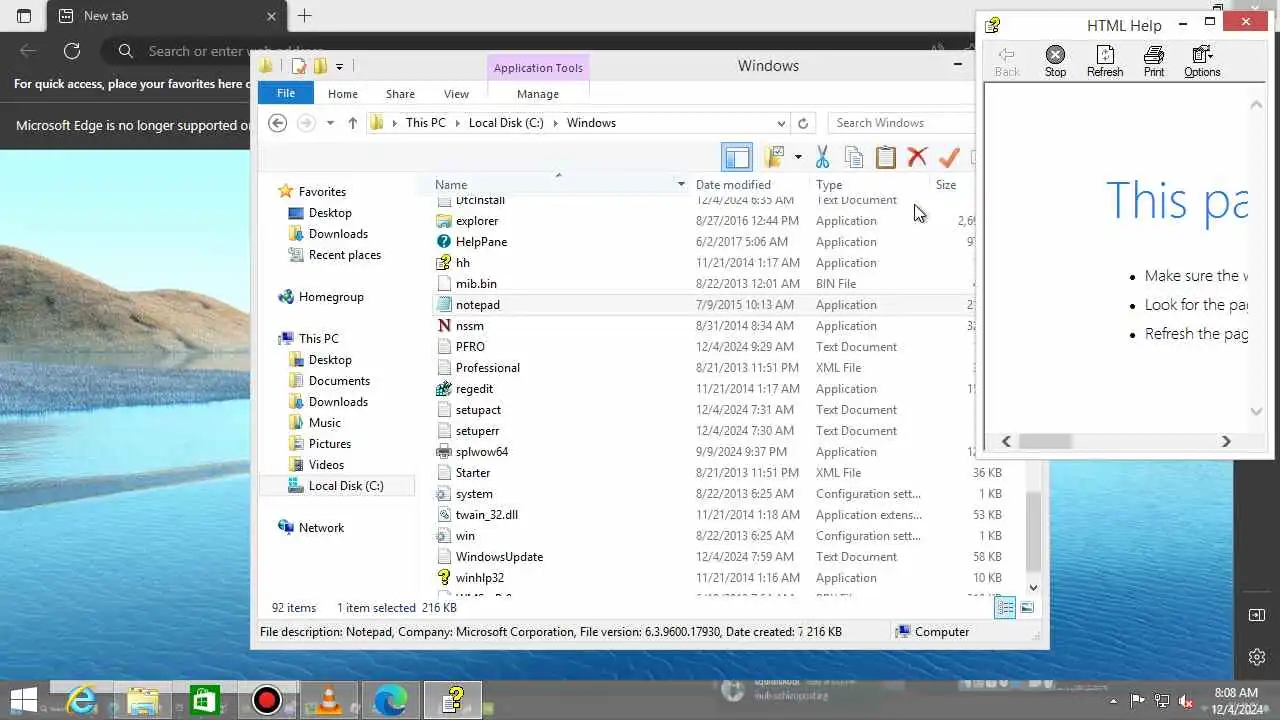Click the file list vertical scrollbar down arrow

click(1033, 588)
